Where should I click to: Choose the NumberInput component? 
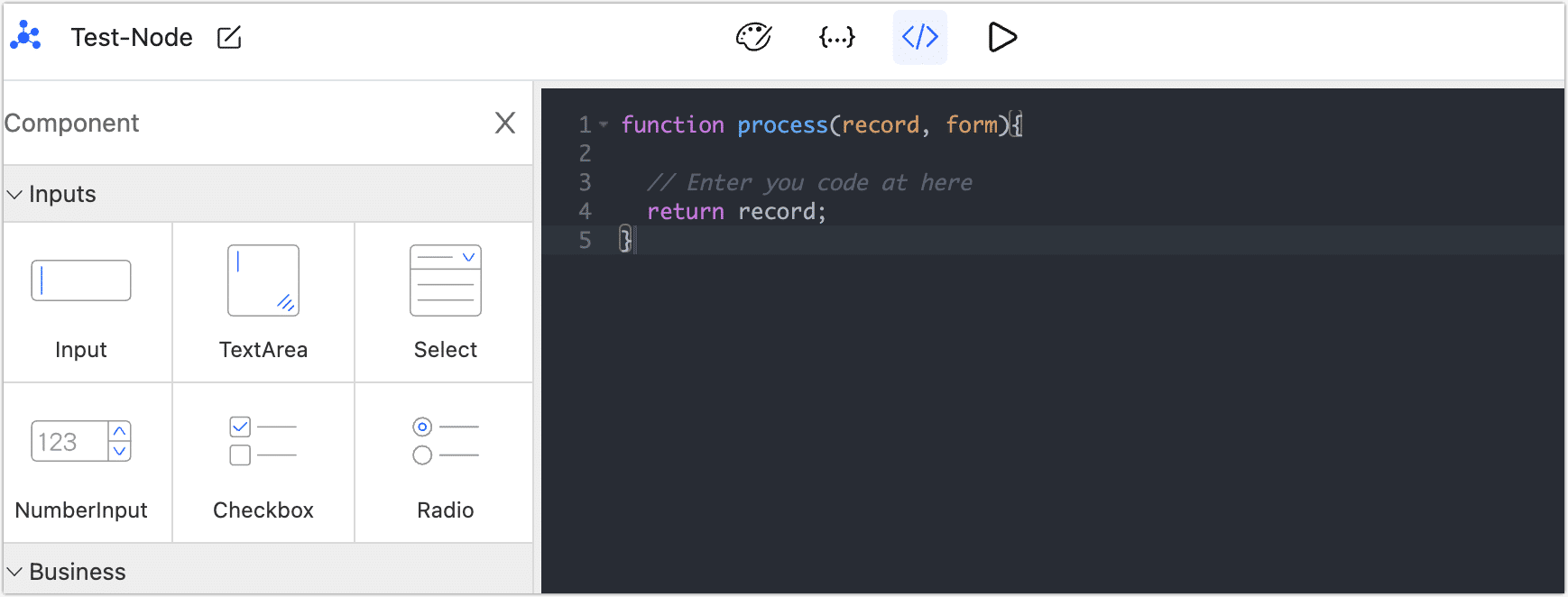(x=81, y=463)
